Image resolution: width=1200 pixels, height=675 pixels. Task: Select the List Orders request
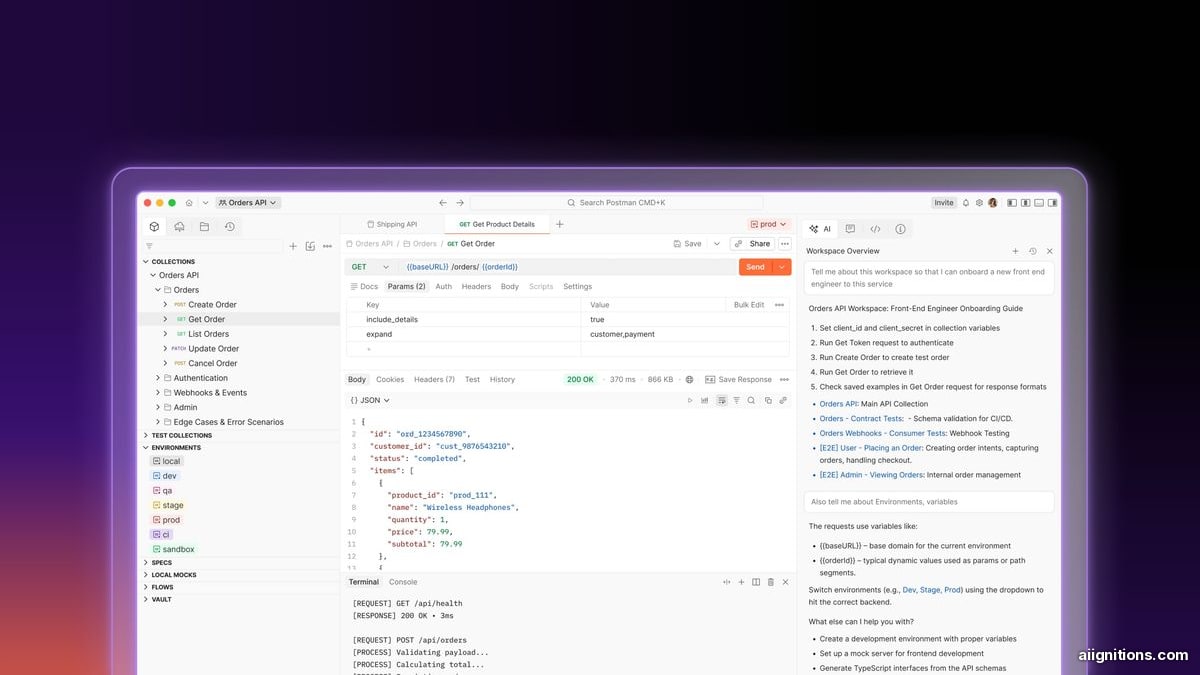[x=208, y=334]
